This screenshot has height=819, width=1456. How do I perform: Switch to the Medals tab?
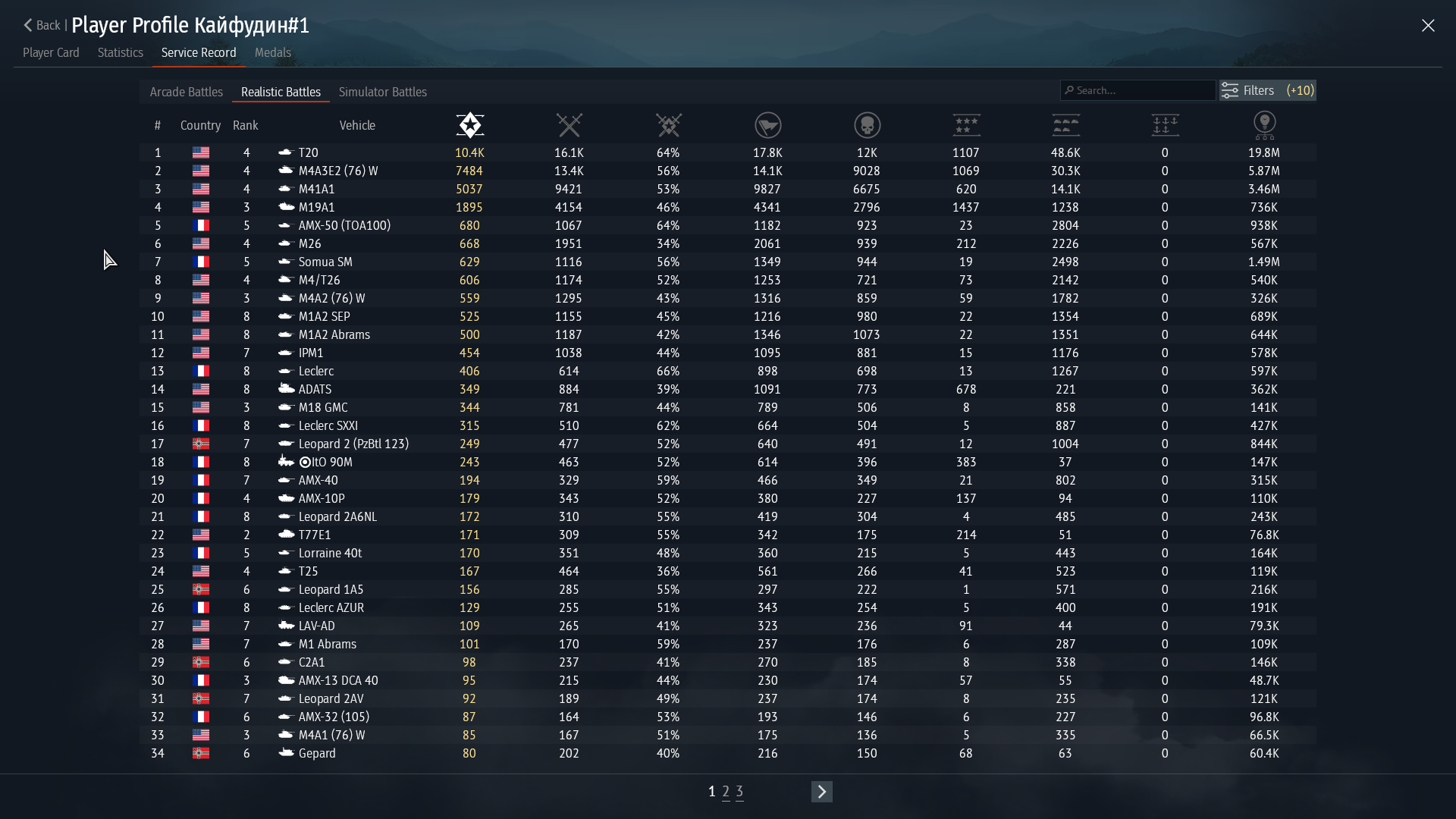click(273, 52)
